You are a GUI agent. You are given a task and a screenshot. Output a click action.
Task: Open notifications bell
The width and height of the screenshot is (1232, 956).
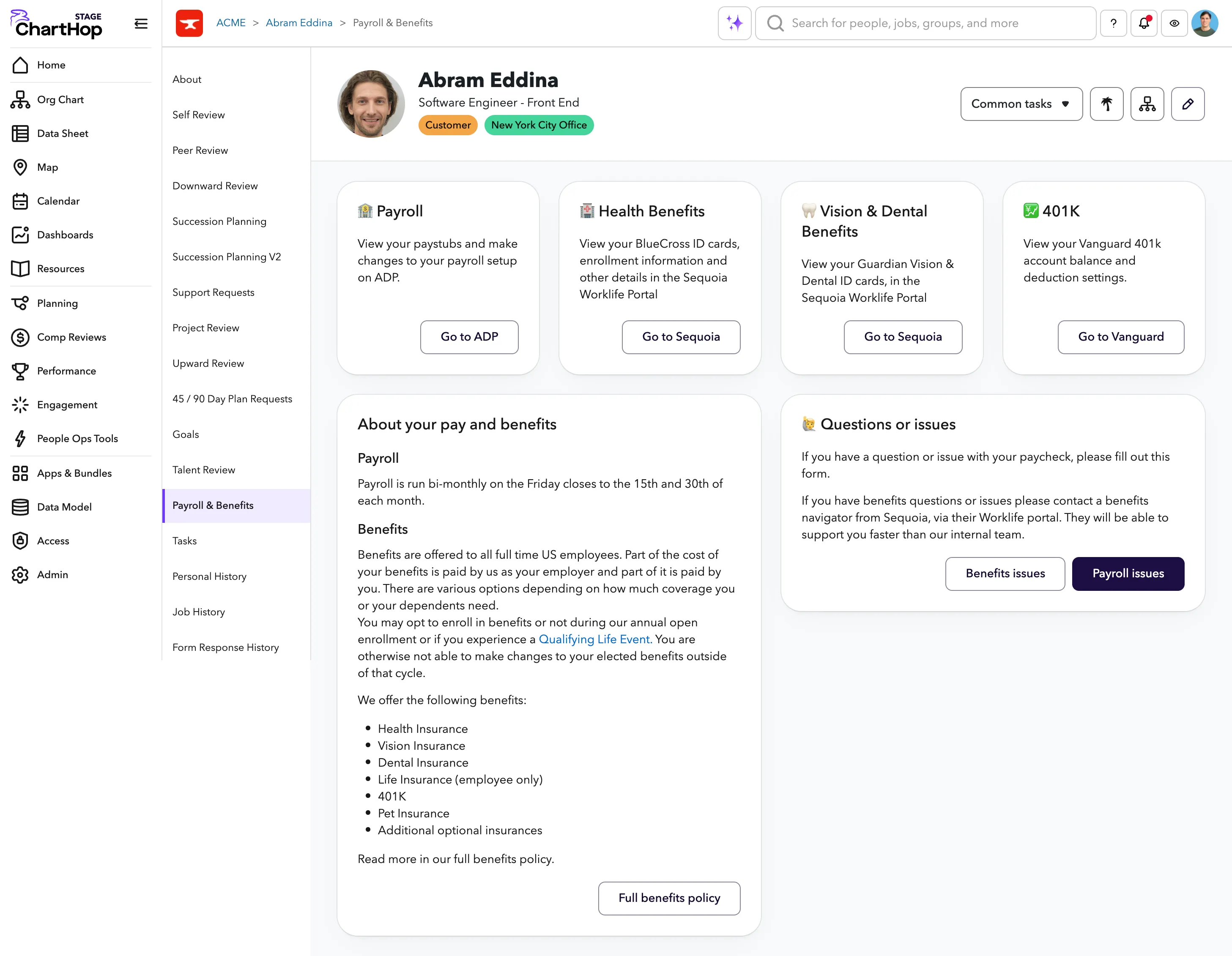coord(1144,23)
